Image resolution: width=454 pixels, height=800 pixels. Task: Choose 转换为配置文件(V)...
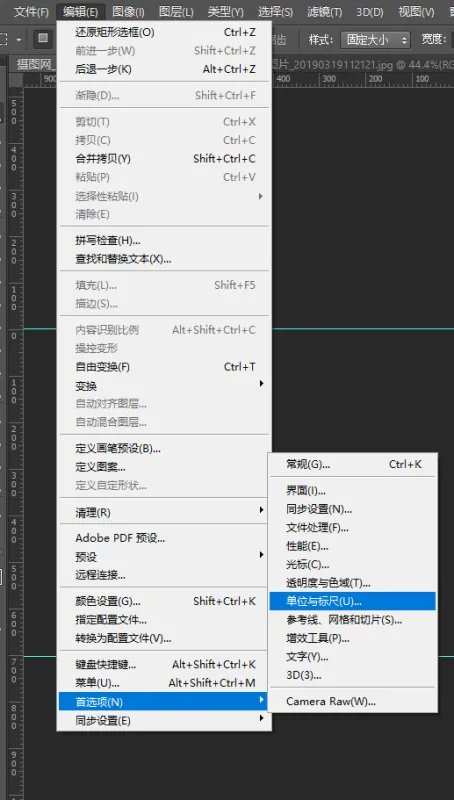pyautogui.click(x=164, y=638)
